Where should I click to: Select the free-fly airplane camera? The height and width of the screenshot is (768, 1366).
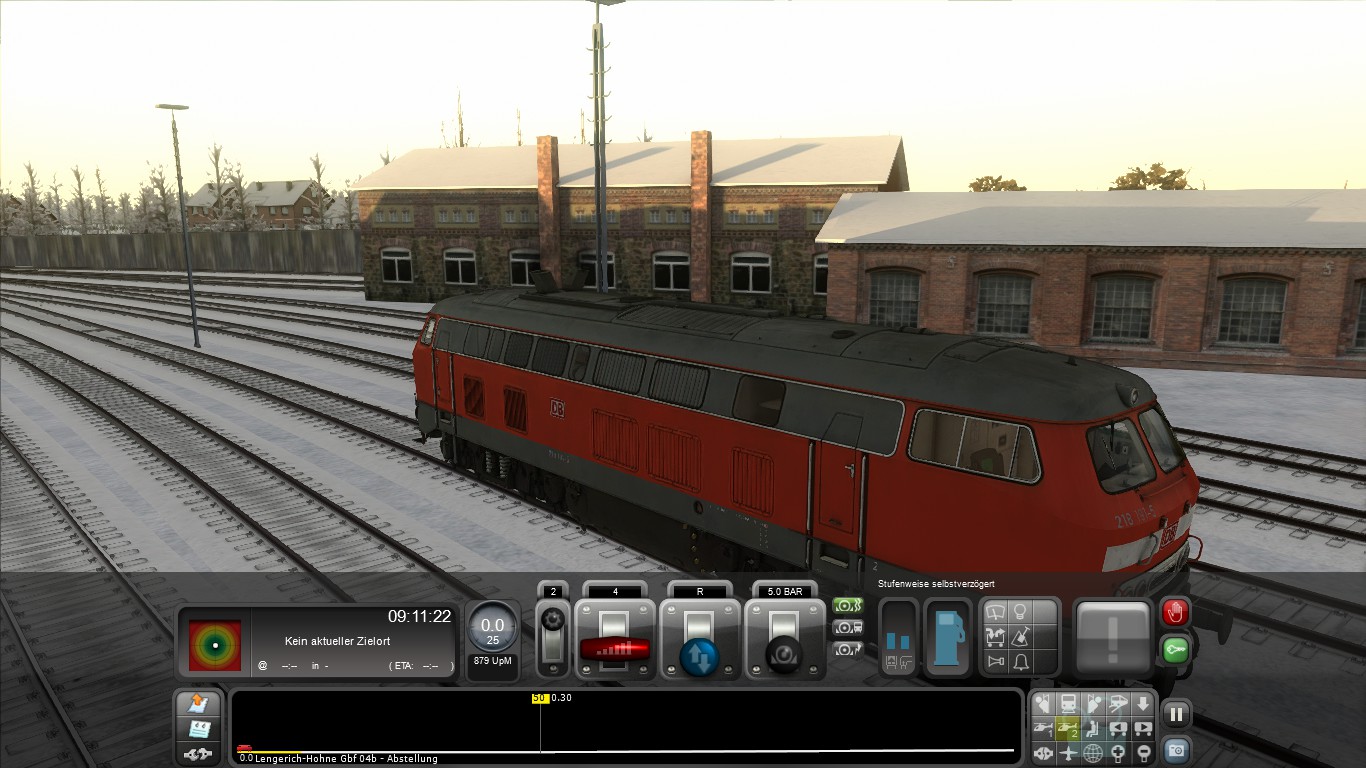(1069, 752)
